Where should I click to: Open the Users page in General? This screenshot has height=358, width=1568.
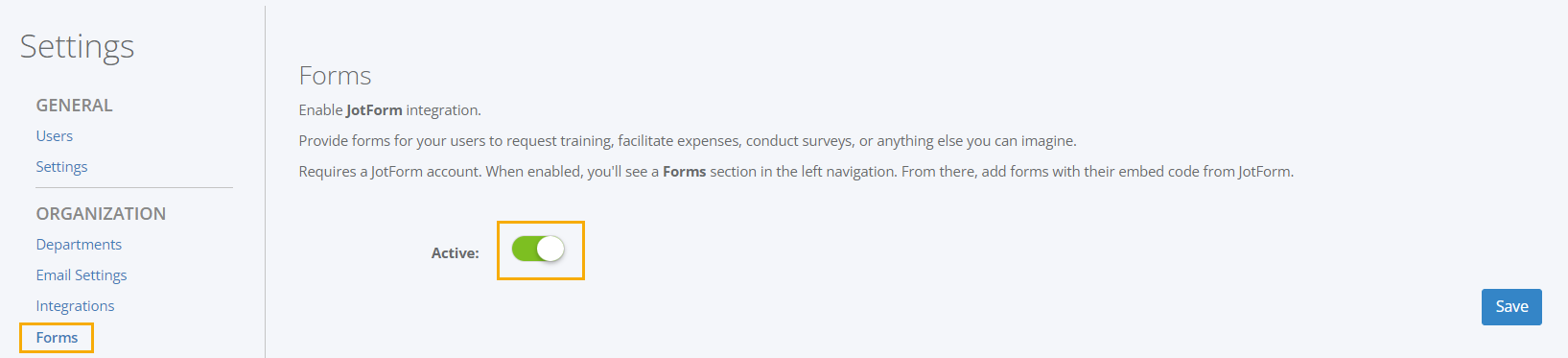55,136
